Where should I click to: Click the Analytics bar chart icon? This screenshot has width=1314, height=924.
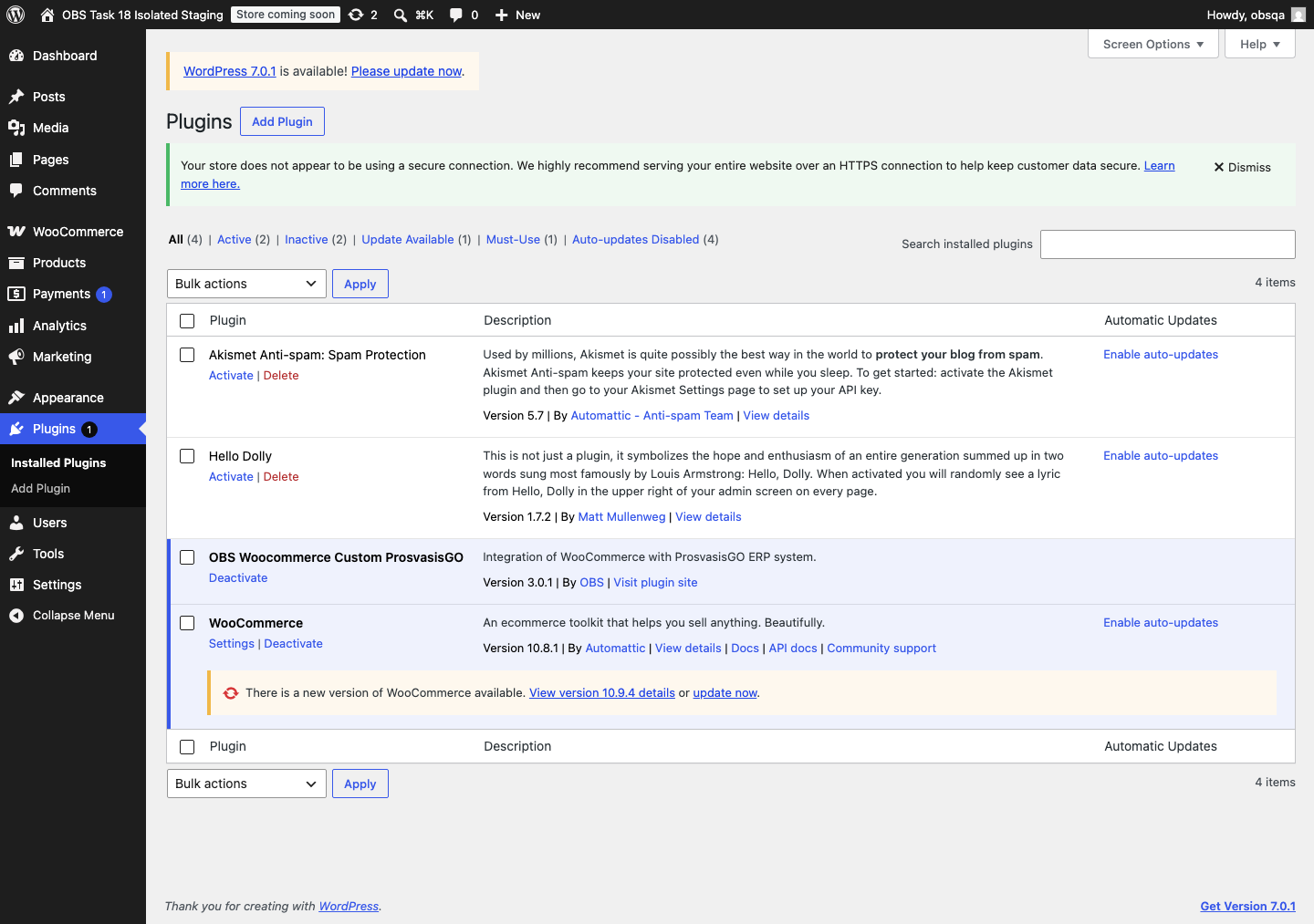(x=16, y=326)
